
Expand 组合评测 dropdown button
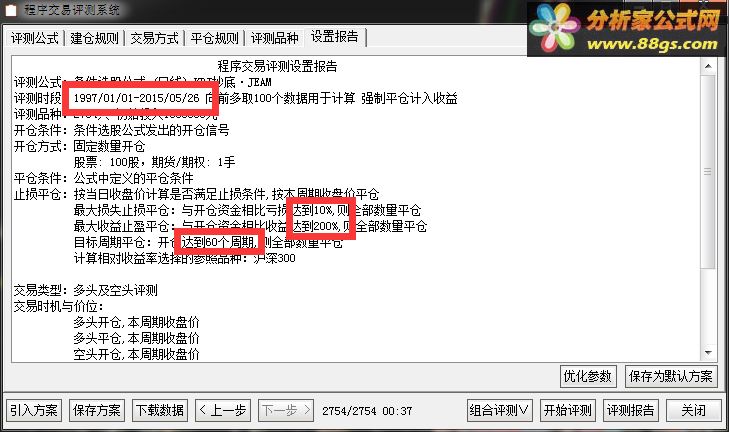click(x=500, y=410)
